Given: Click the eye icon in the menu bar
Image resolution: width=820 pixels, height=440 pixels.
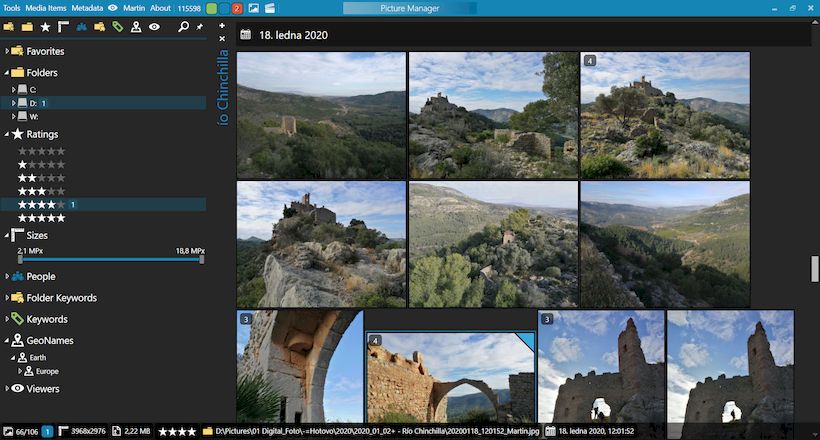Looking at the screenshot, I should coord(112,8).
